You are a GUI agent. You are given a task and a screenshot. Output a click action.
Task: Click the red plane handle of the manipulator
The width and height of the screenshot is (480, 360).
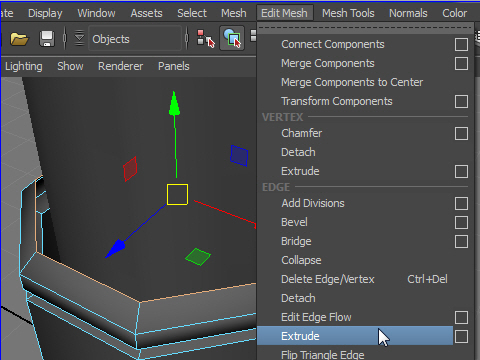[130, 169]
